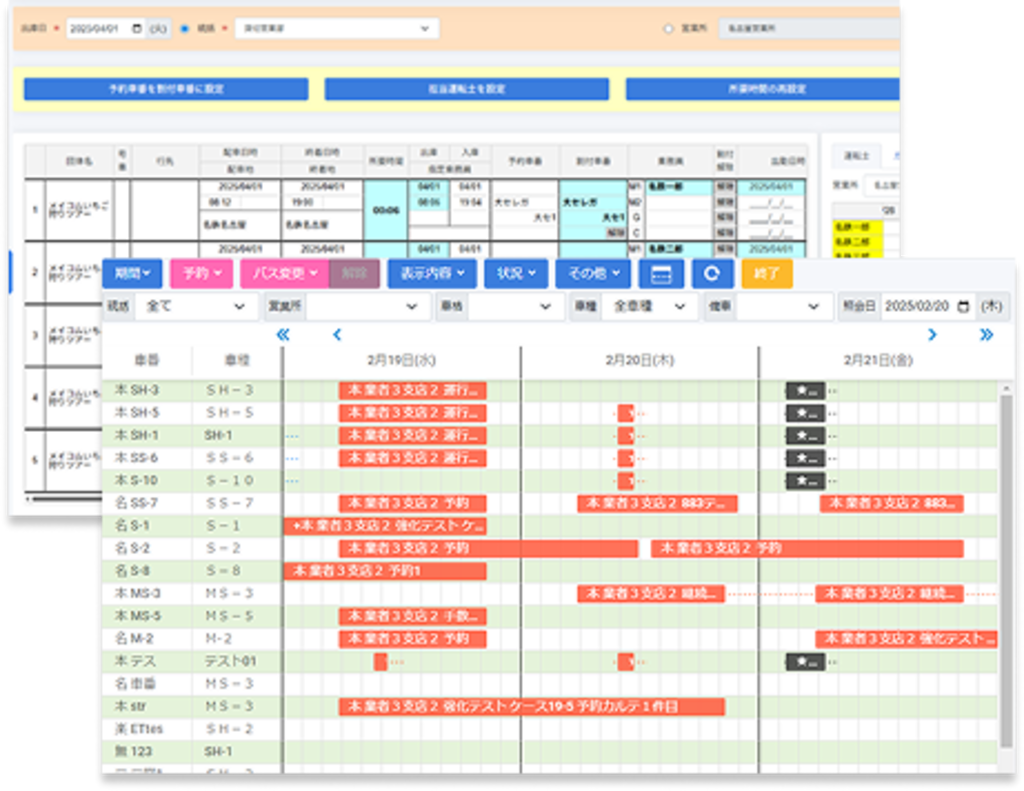The height and width of the screenshot is (791, 1024).
Task: Go to previous day with single left arrow
Action: [337, 335]
